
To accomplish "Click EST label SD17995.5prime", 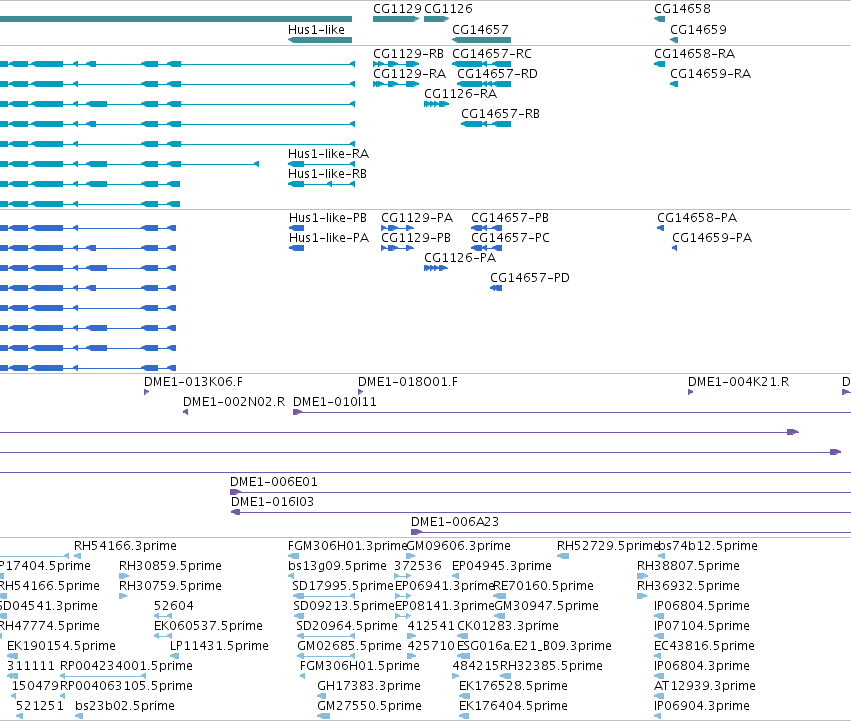I will (342, 586).
